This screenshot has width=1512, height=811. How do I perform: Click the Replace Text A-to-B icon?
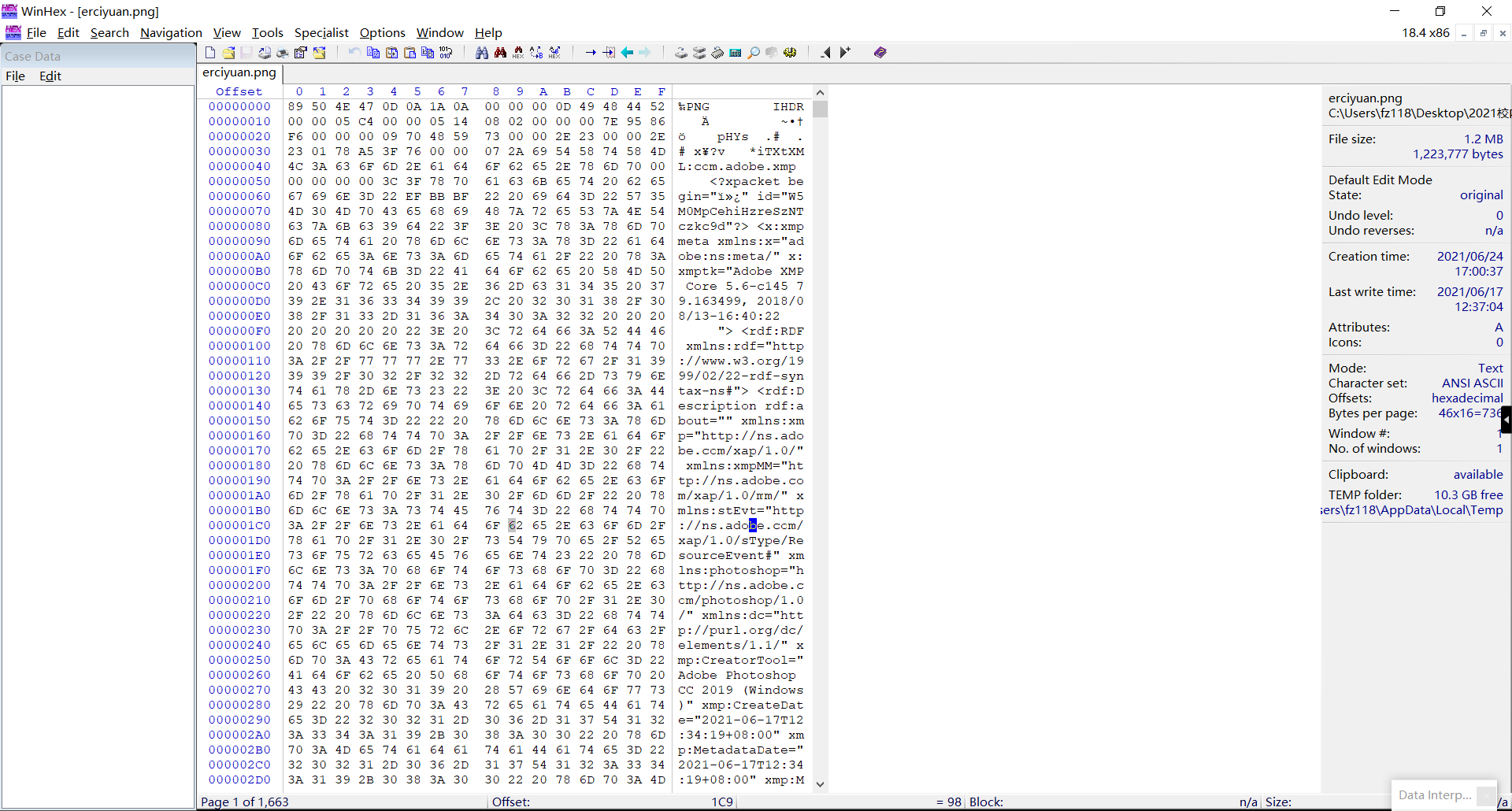[x=536, y=53]
